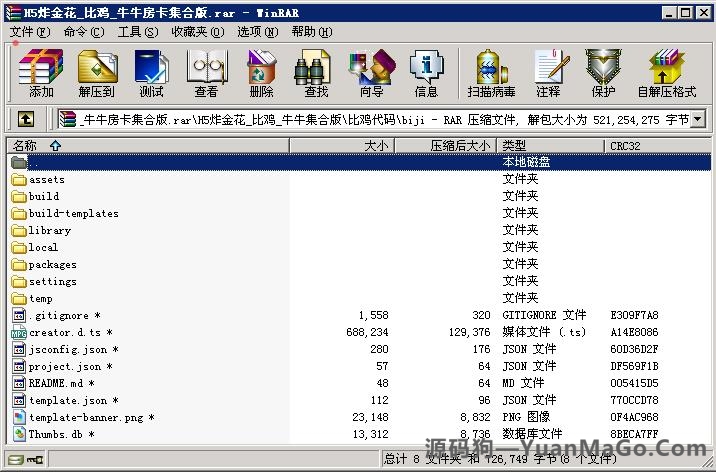
Task: Open the 帮助(H) menu
Action: 312,32
